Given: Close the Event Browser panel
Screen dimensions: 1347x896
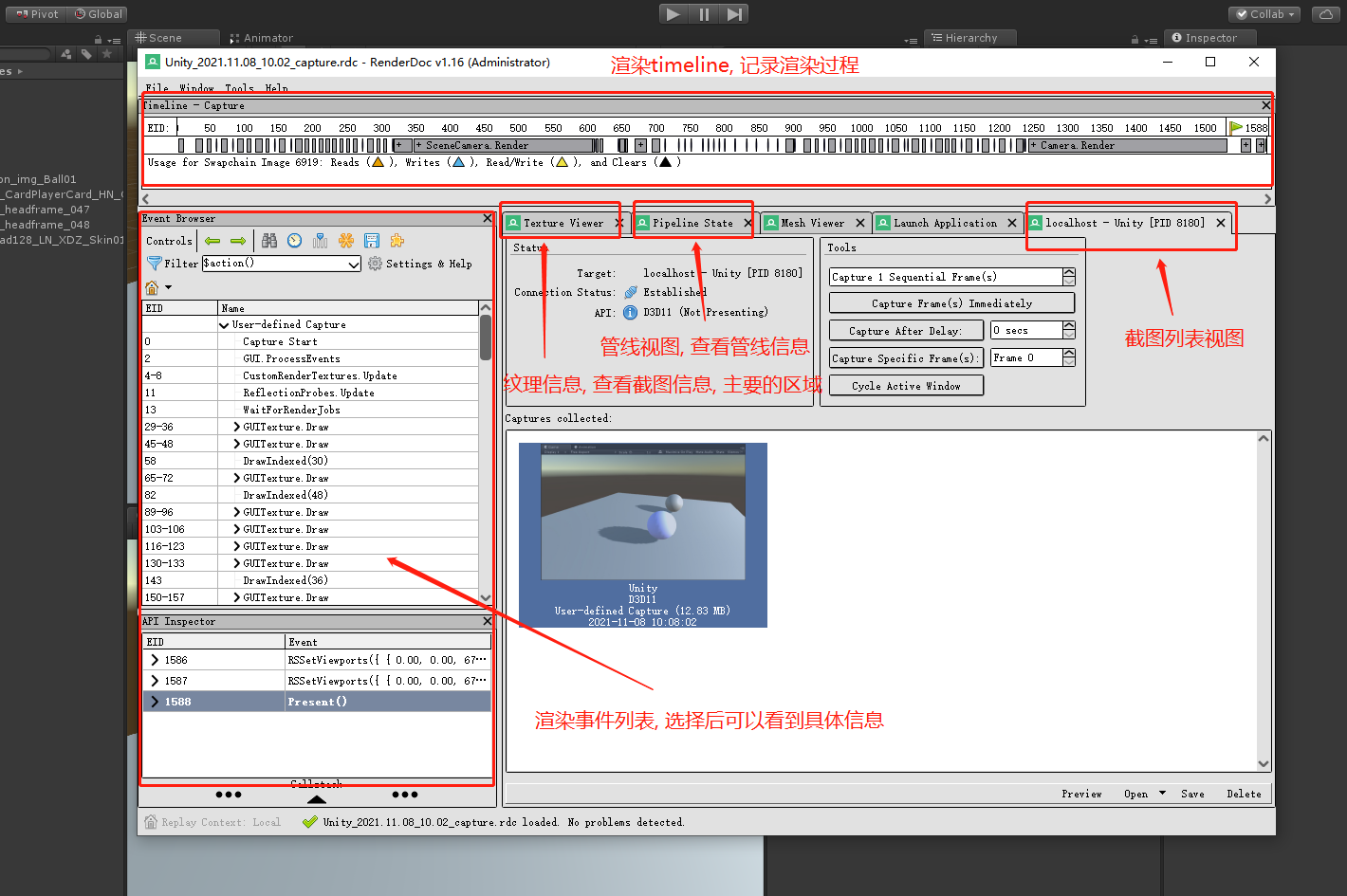Looking at the screenshot, I should 488,218.
